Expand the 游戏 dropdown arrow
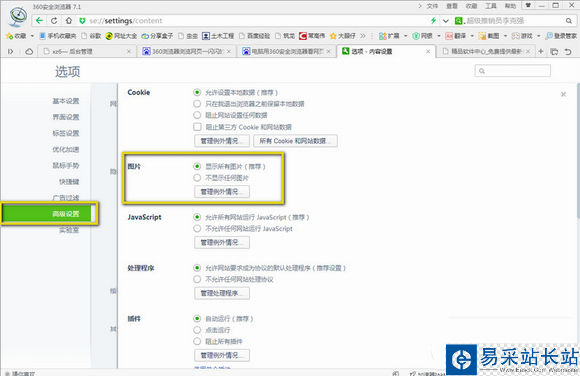The height and width of the screenshot is (376, 580). pyautogui.click(x=539, y=36)
